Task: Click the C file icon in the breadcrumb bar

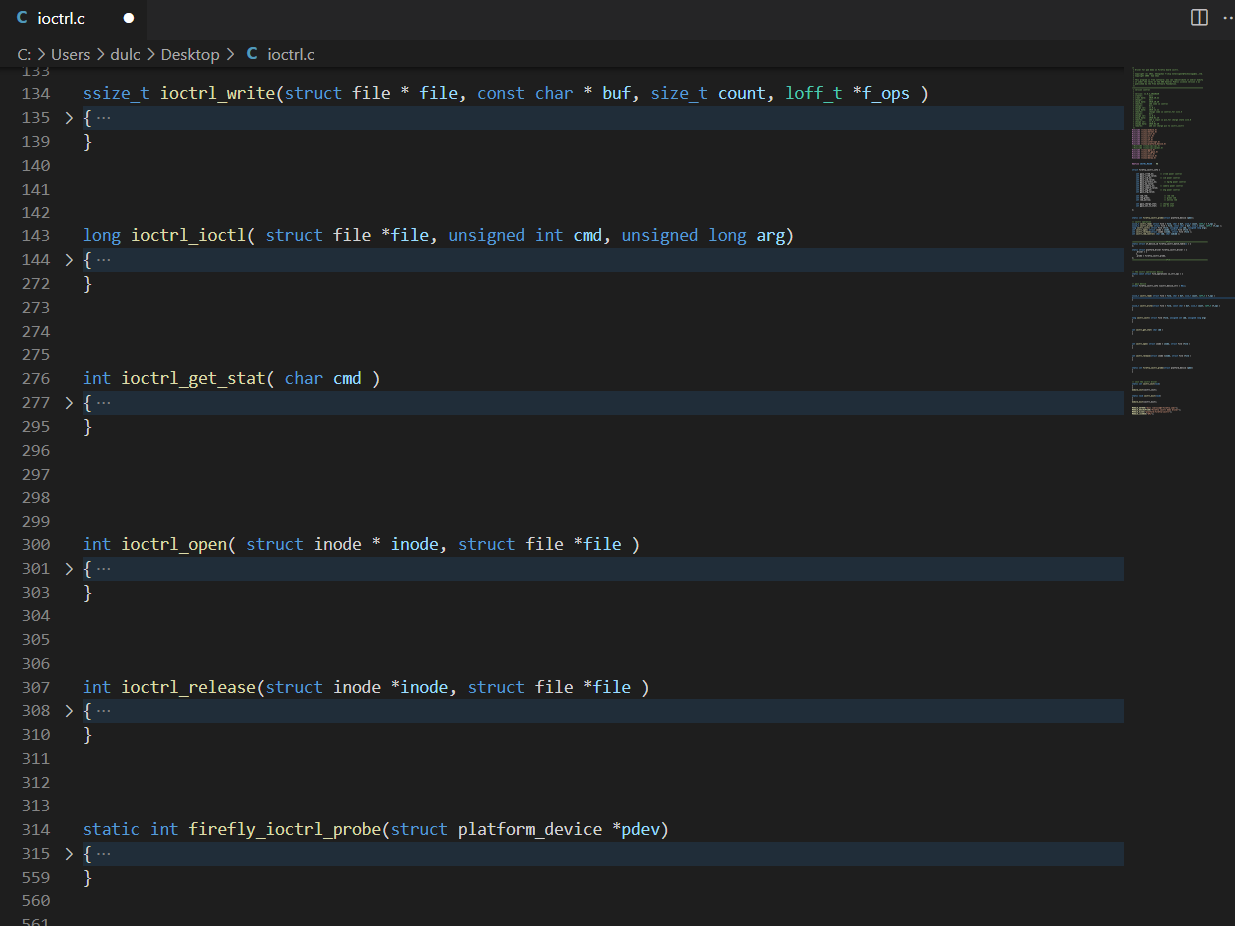Action: coord(252,54)
